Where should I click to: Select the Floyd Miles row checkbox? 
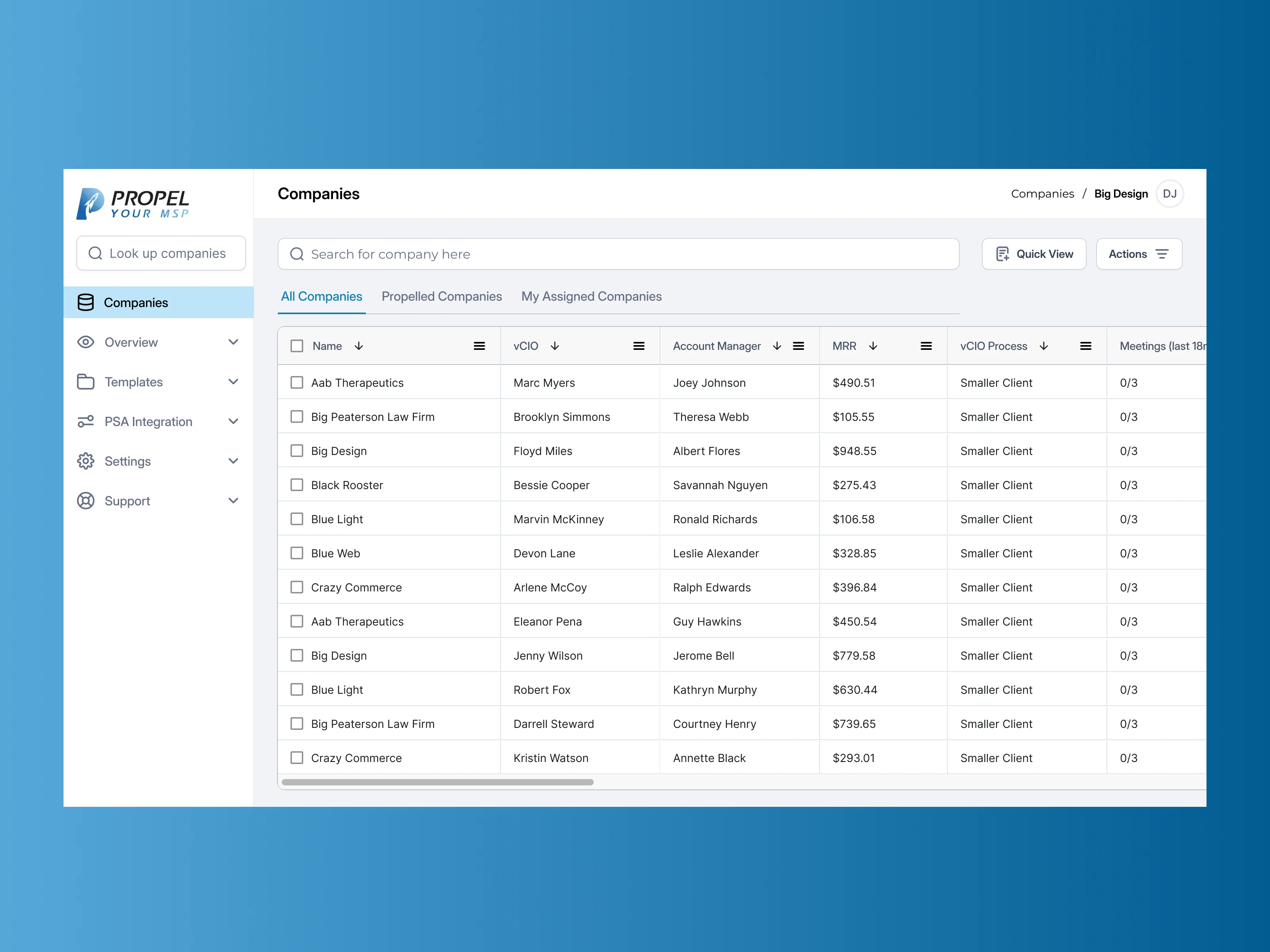(297, 451)
